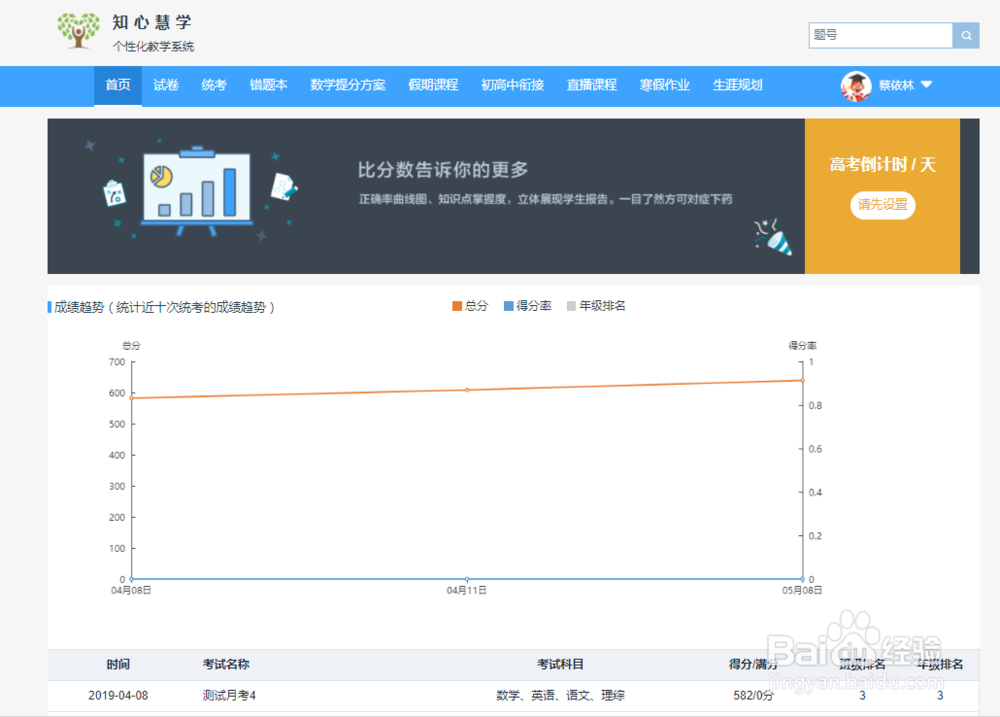The width and height of the screenshot is (1000, 717).
Task: Open the 初高中衔接 menu item
Action: point(512,85)
